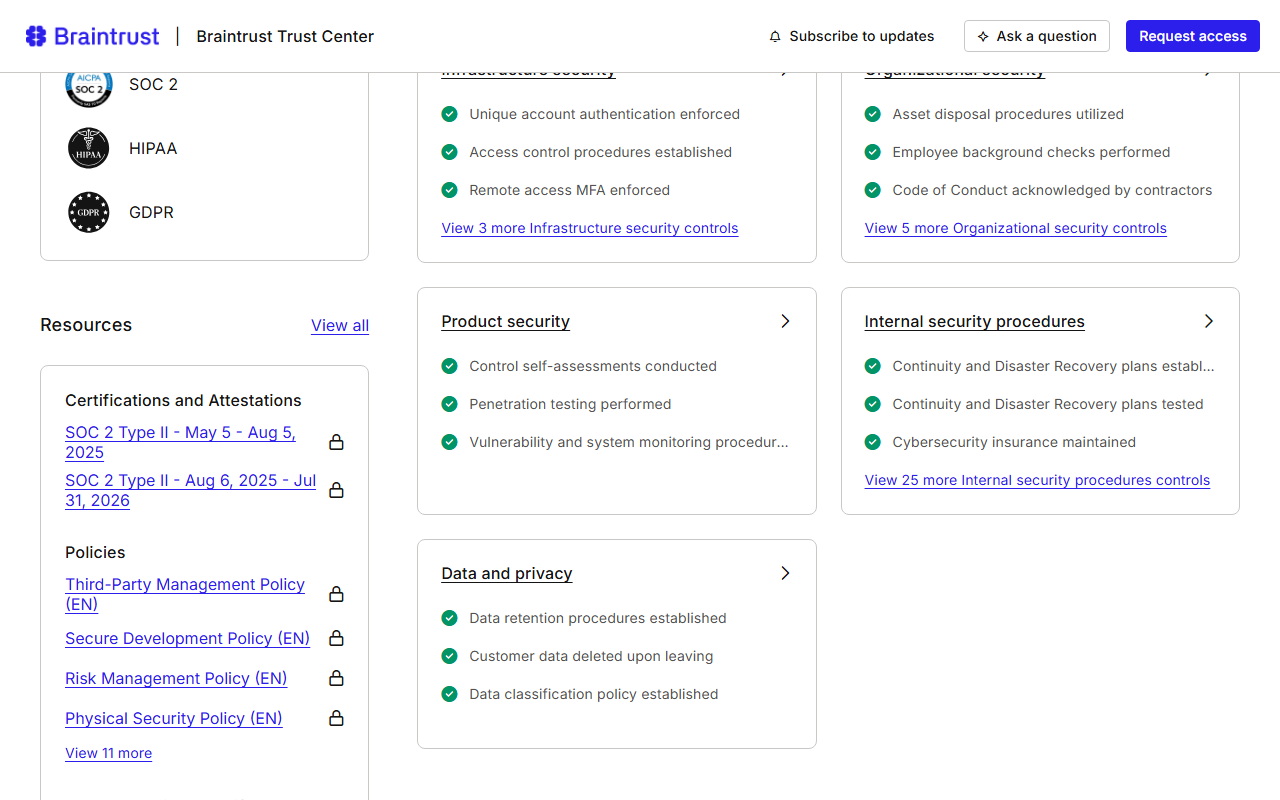Click green check beside Remote access MFA enforced
Image resolution: width=1280 pixels, height=800 pixels.
[450, 190]
